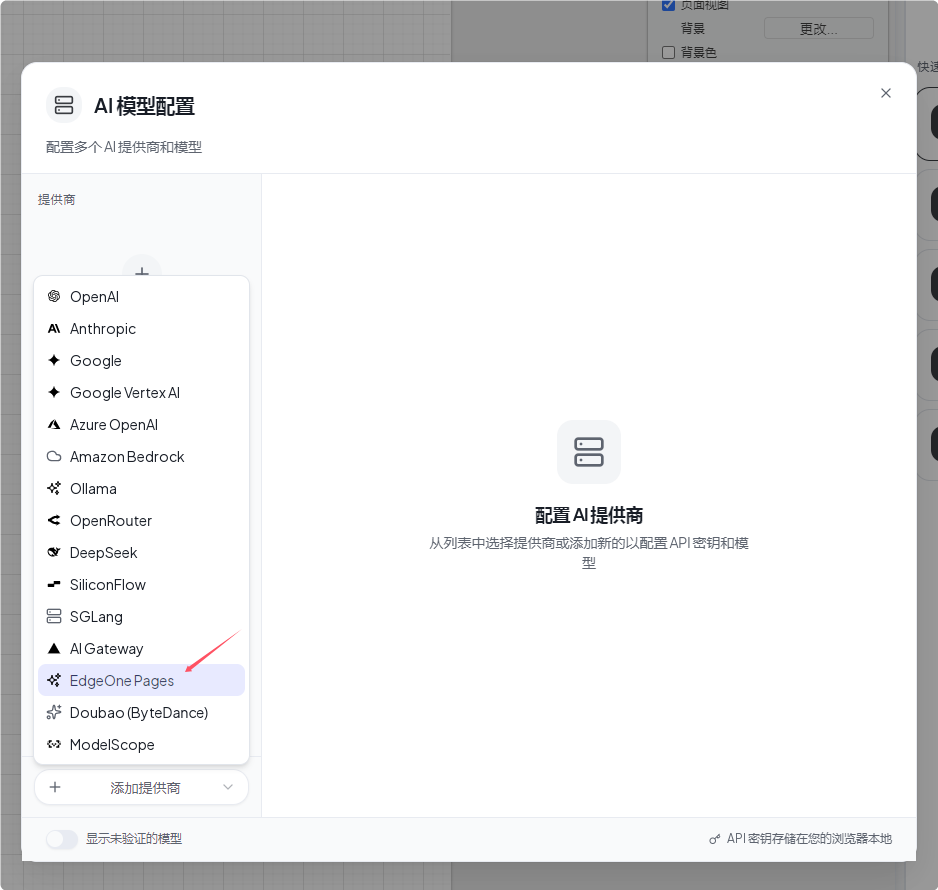Select the SGLang text label
This screenshot has width=938, height=890.
pos(96,617)
